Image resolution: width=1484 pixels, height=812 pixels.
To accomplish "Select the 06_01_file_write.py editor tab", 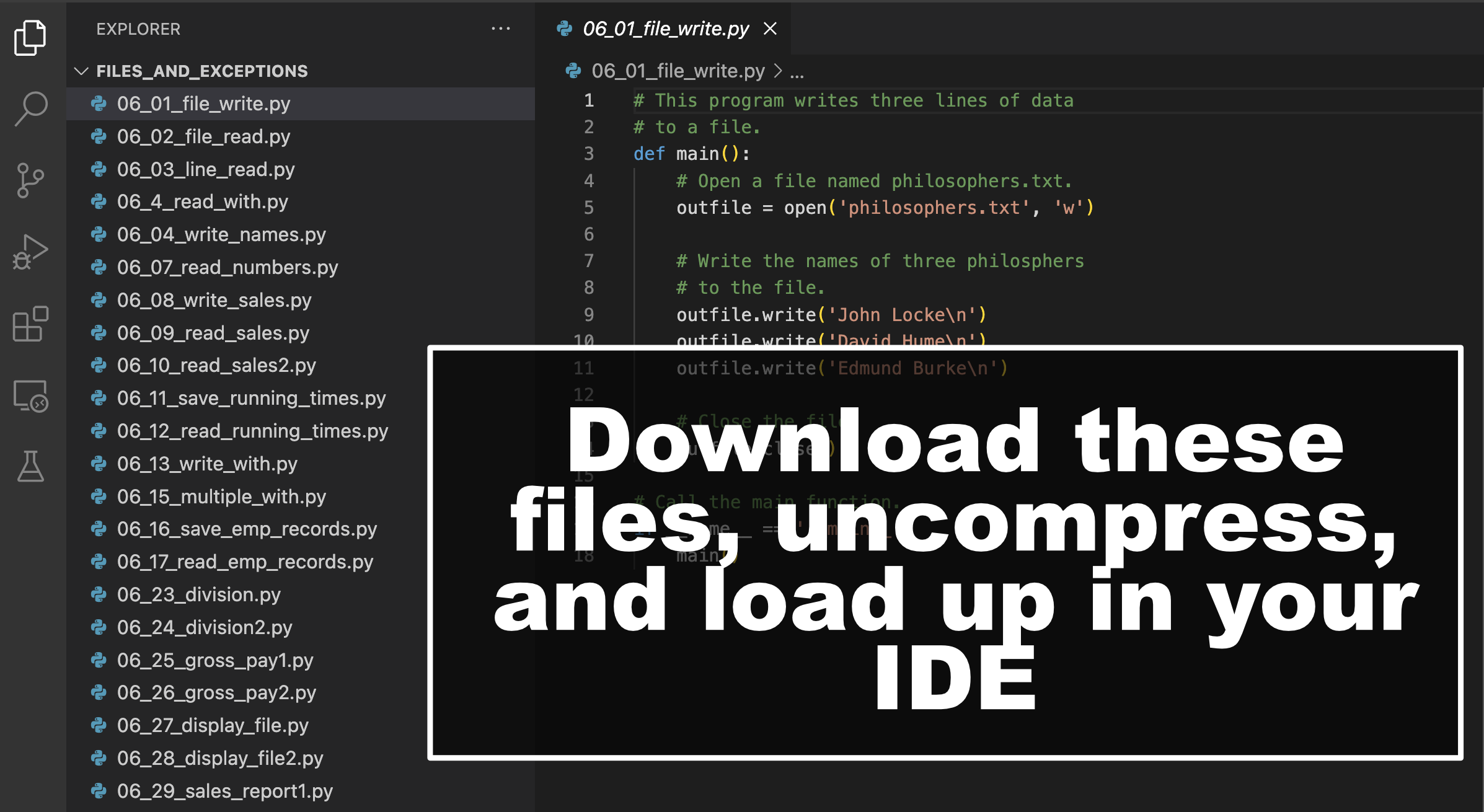I will tap(665, 29).
